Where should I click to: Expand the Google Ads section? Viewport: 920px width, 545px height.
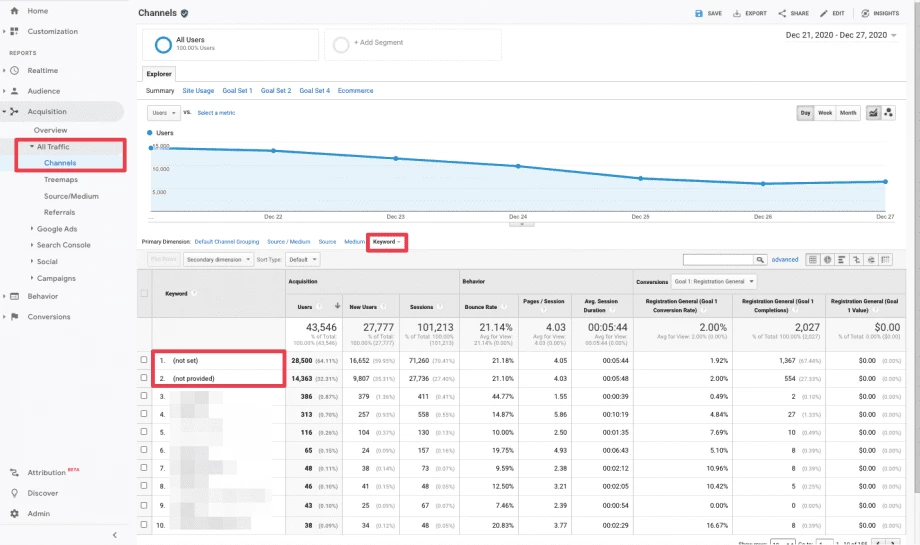point(32,229)
